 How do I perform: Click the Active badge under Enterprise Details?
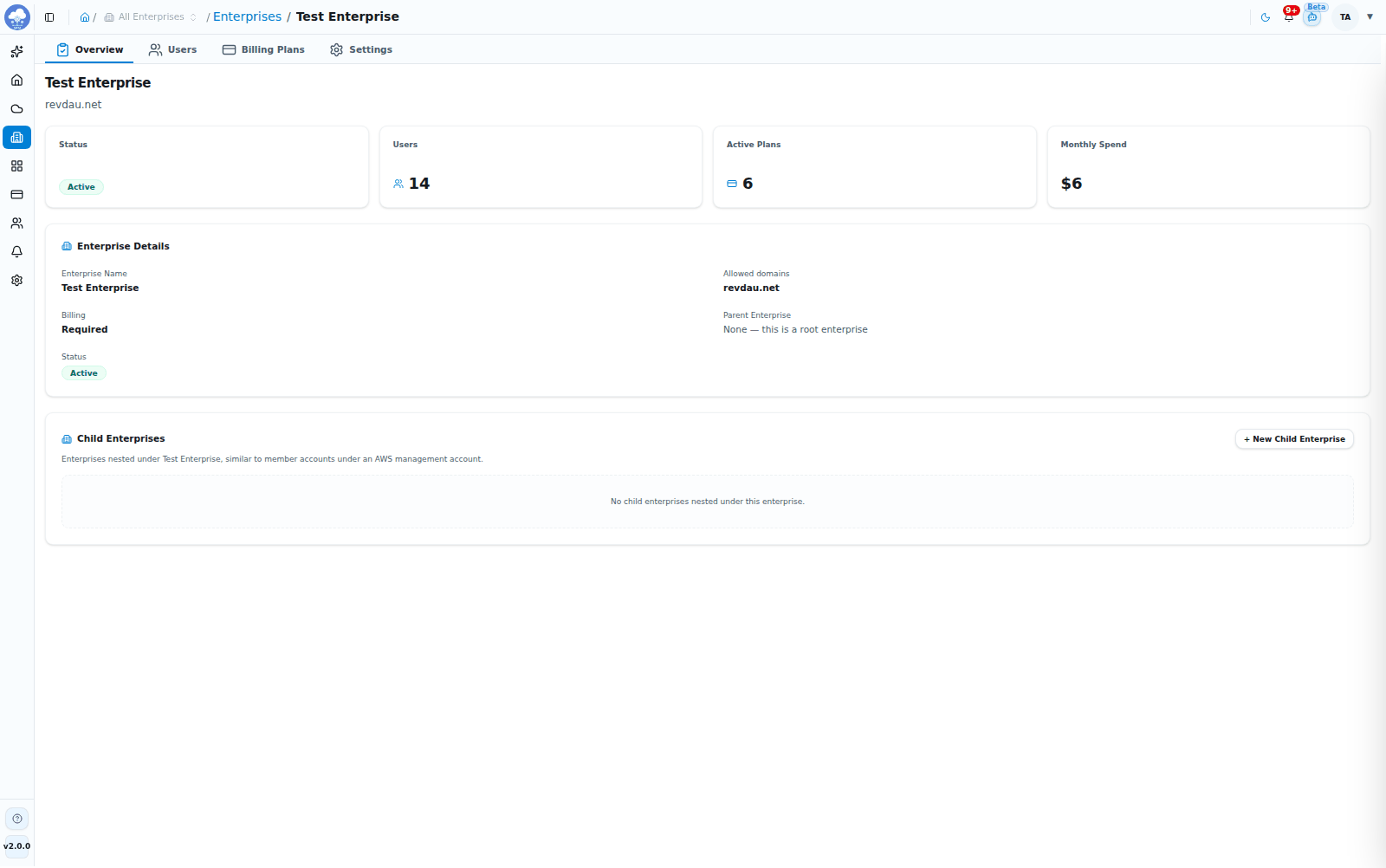coord(84,373)
